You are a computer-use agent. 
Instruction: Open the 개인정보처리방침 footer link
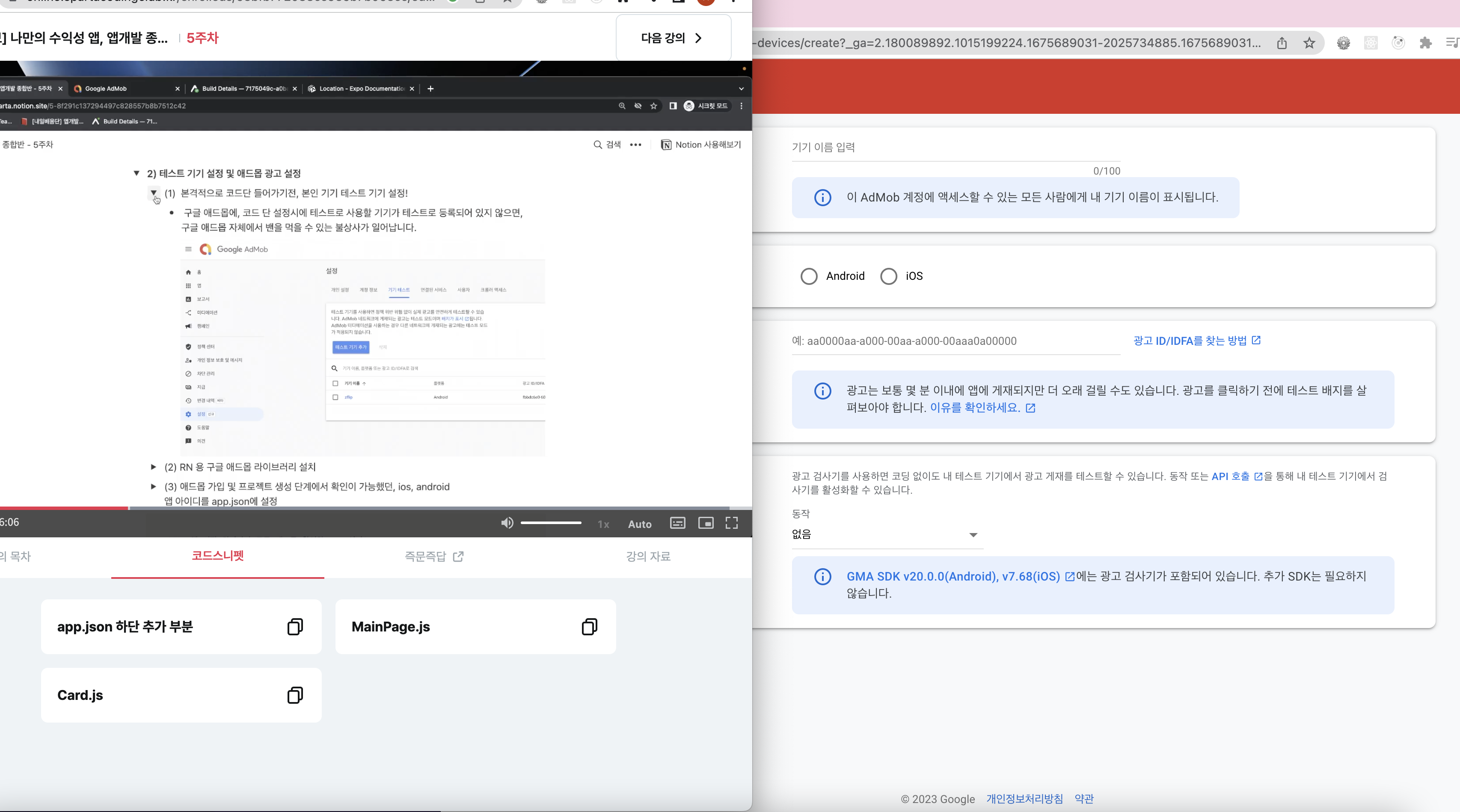pyautogui.click(x=1024, y=799)
